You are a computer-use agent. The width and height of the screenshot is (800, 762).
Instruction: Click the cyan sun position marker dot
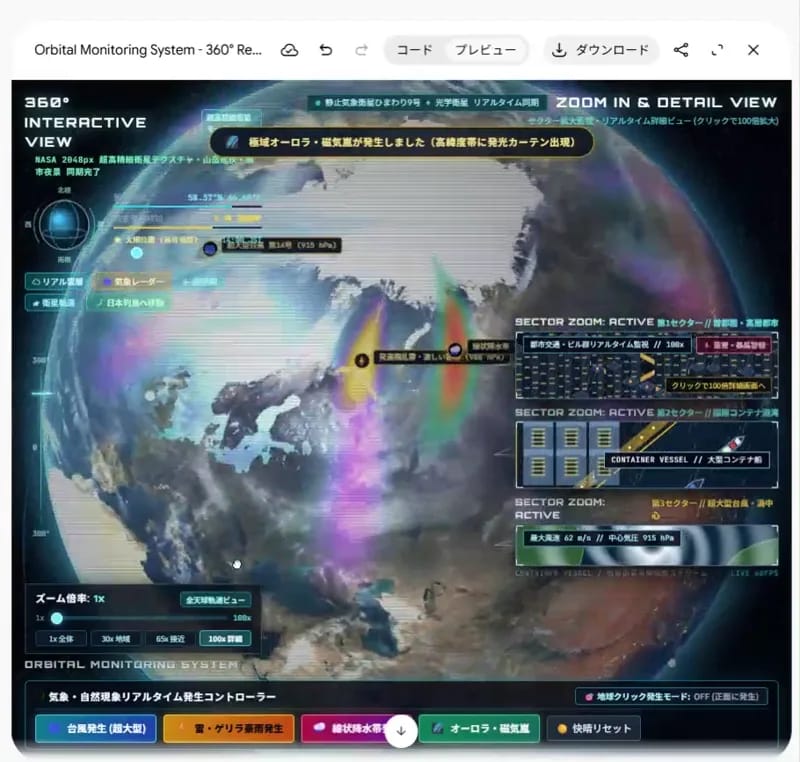pos(136,252)
